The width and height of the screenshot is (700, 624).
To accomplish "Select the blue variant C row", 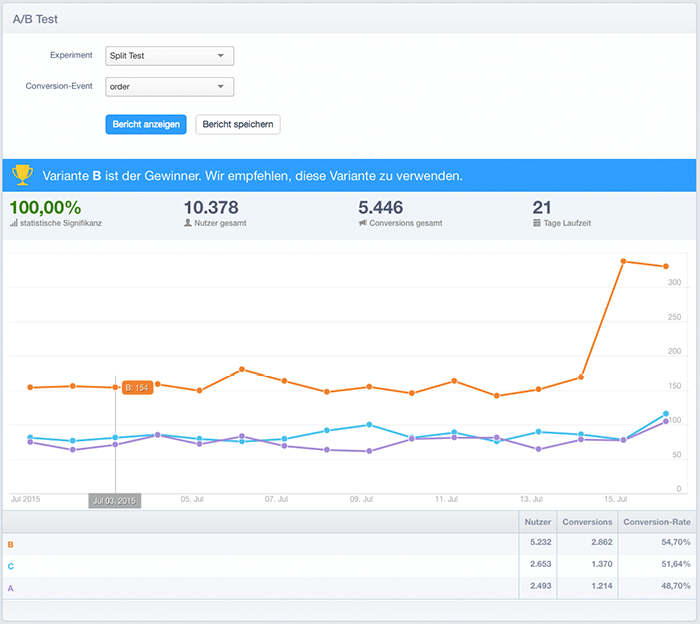I will click(349, 566).
